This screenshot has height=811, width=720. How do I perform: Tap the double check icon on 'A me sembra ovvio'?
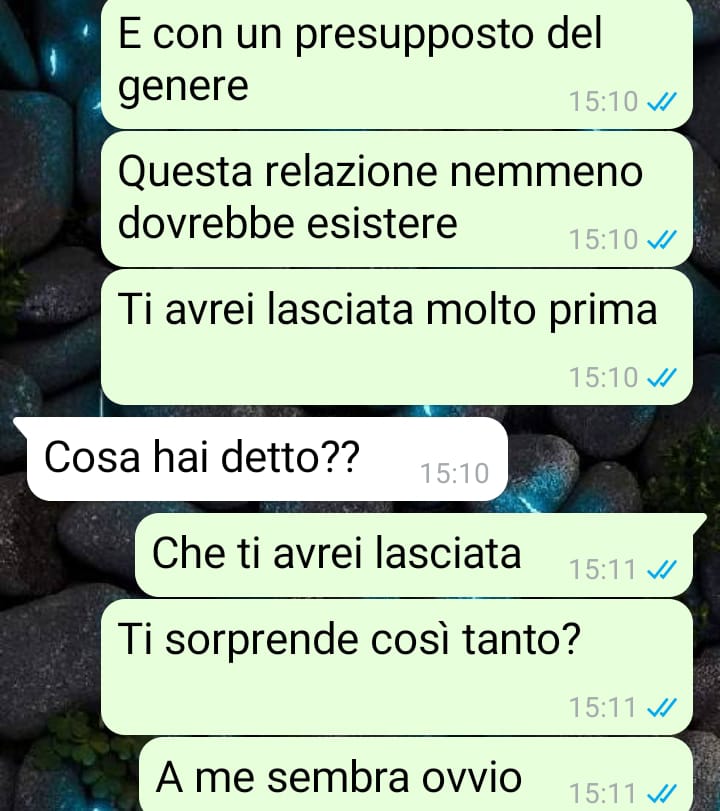click(x=662, y=793)
